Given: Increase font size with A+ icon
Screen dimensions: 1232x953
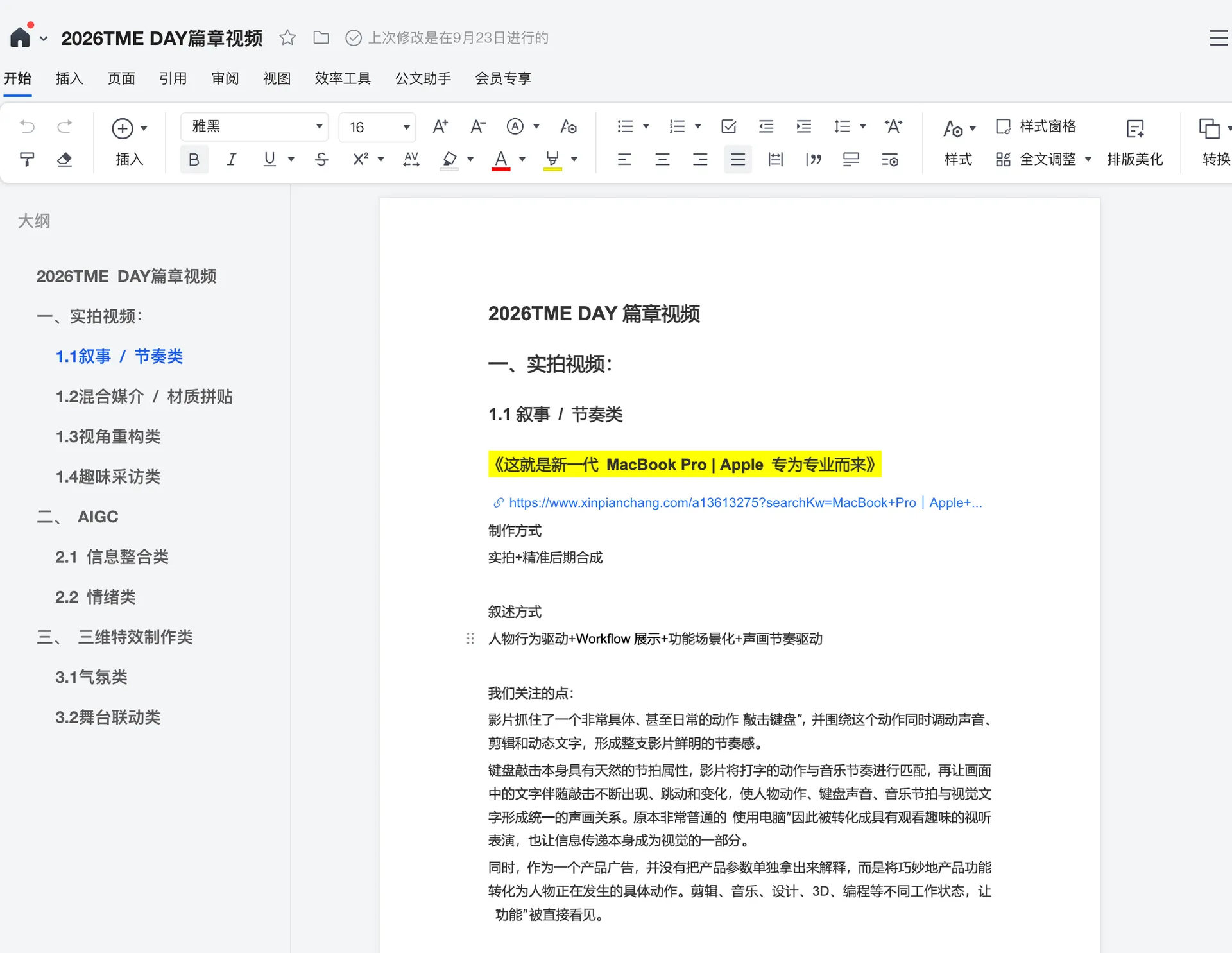Looking at the screenshot, I should (440, 126).
